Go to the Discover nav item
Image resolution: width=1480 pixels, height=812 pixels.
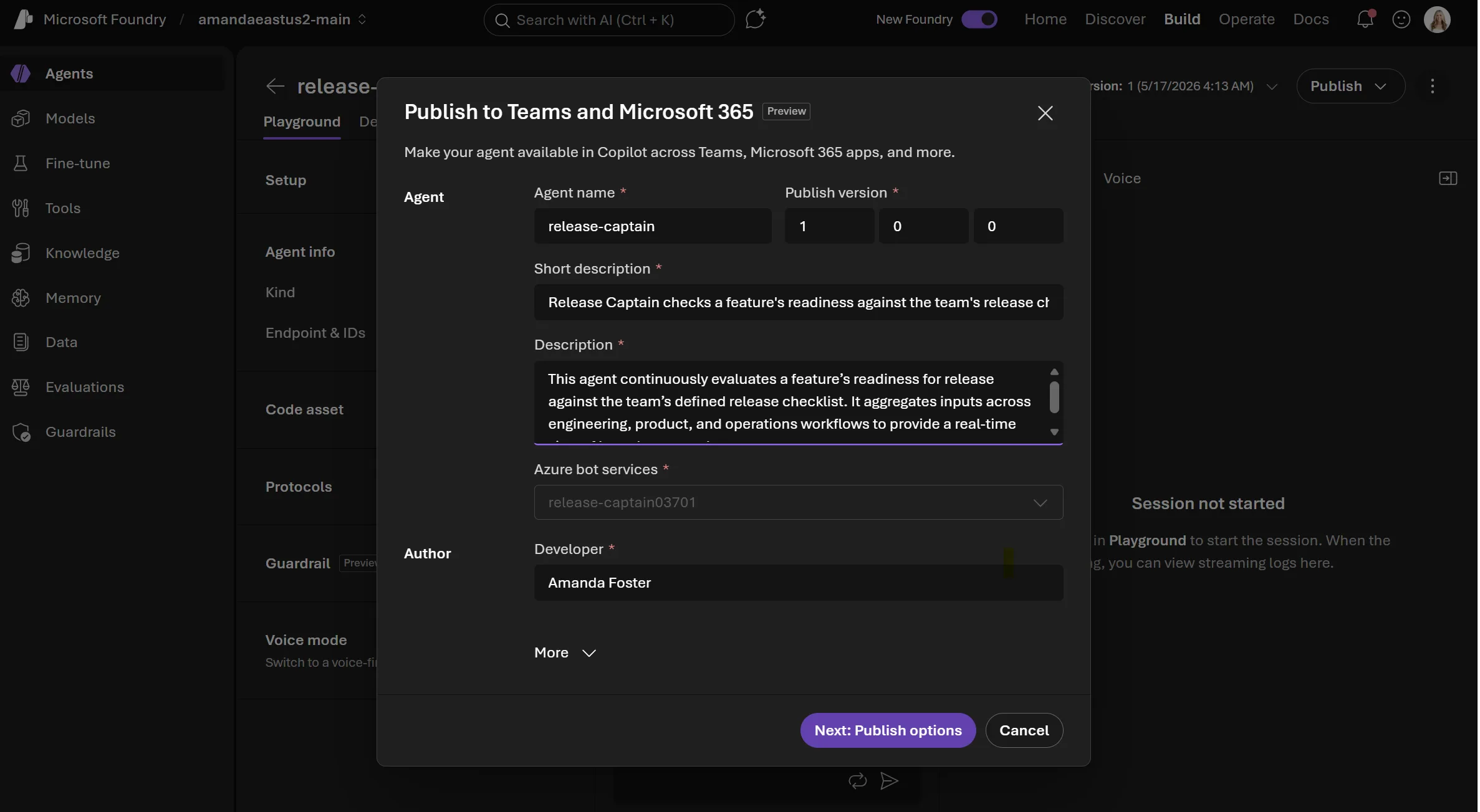coord(1115,19)
